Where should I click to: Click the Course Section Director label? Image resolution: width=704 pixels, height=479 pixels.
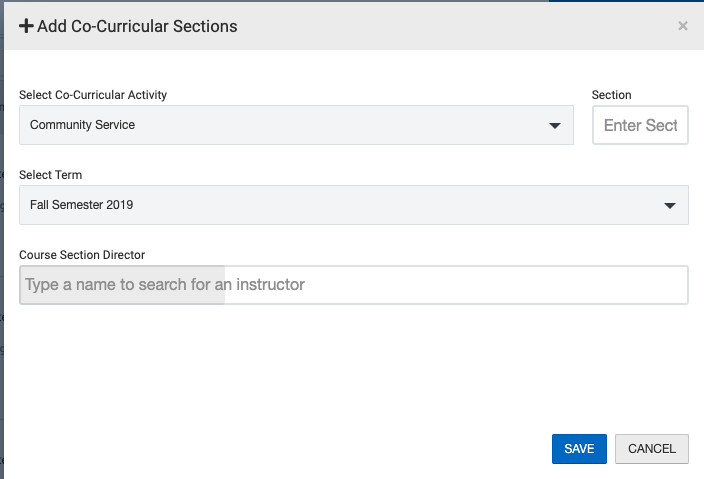(82, 255)
